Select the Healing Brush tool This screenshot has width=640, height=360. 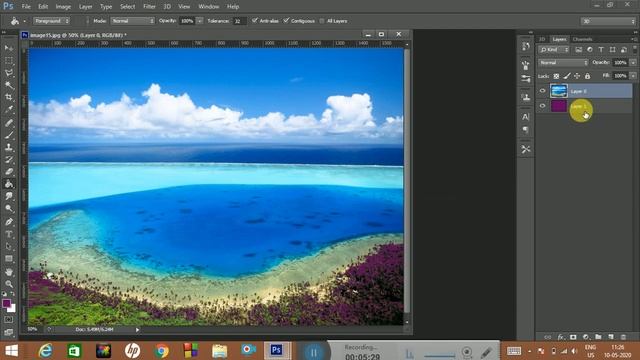(x=9, y=122)
